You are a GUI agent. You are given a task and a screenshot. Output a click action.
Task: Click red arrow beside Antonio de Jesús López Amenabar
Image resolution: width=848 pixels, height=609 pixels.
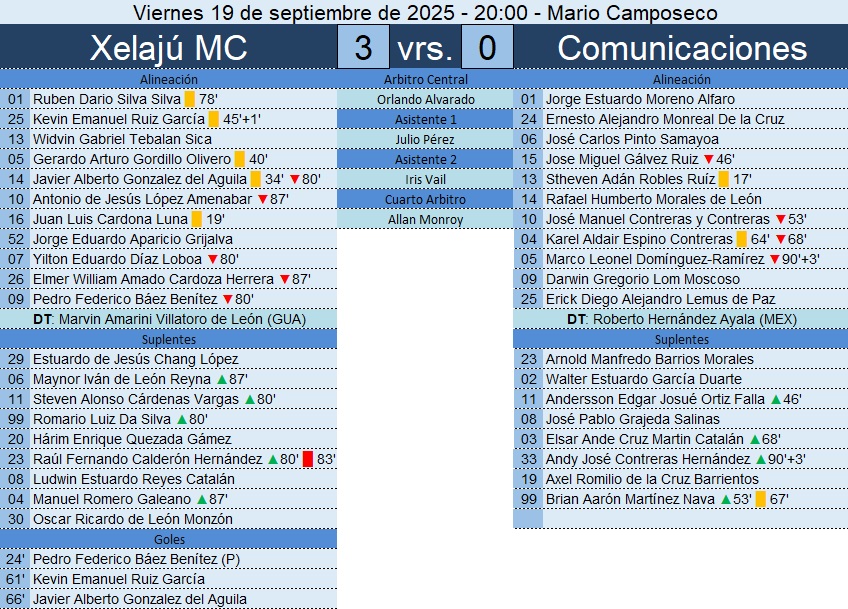[x=262, y=199]
